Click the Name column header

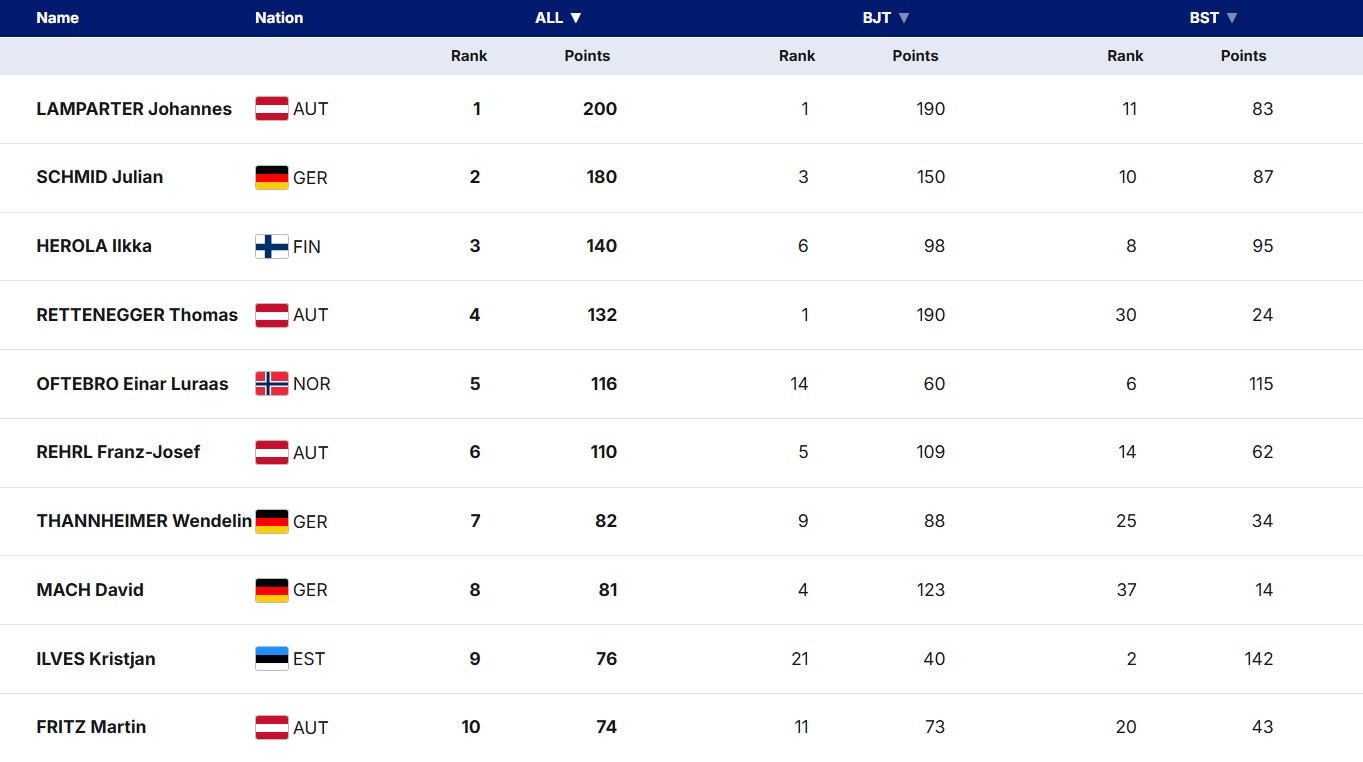(57, 18)
